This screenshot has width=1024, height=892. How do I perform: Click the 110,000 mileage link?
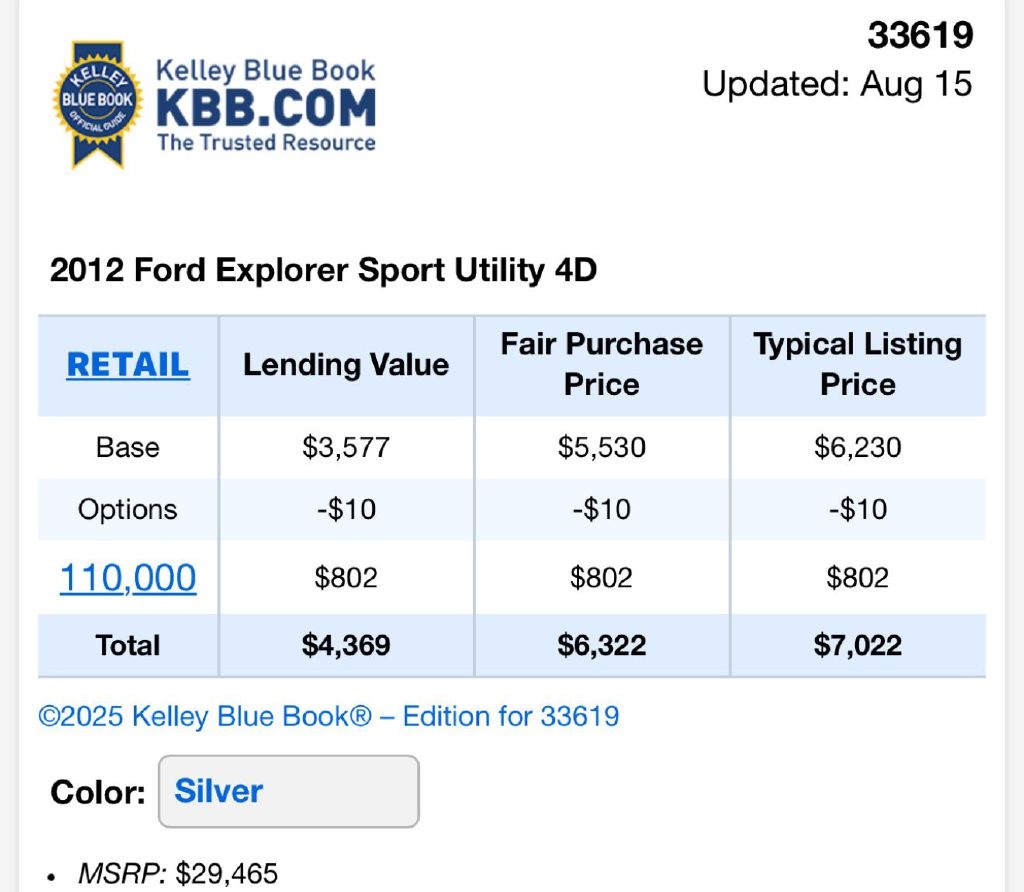click(128, 577)
